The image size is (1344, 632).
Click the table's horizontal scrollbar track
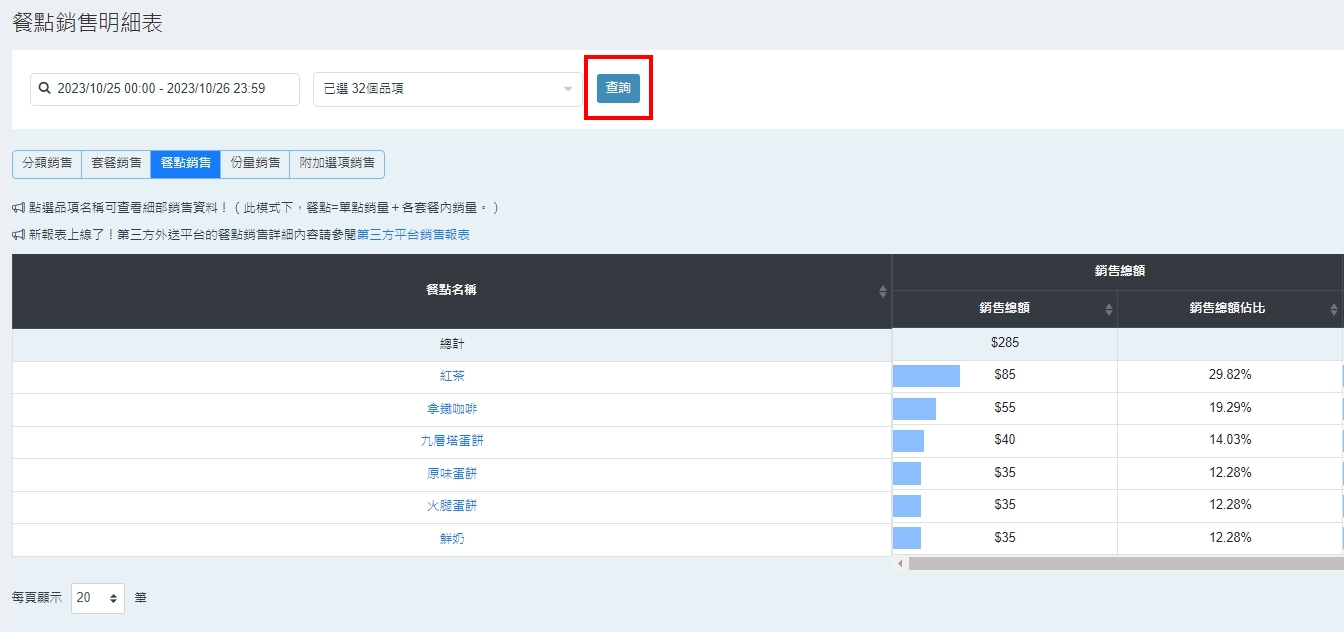click(x=1120, y=564)
